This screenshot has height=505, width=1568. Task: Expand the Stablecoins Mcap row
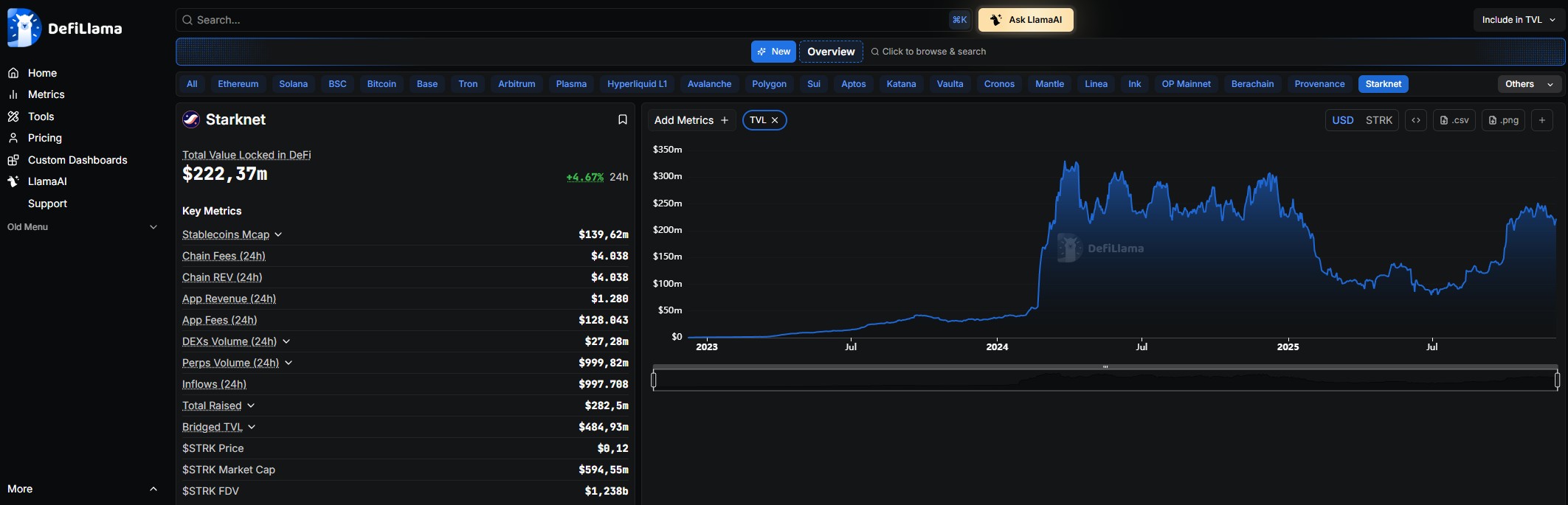point(278,234)
